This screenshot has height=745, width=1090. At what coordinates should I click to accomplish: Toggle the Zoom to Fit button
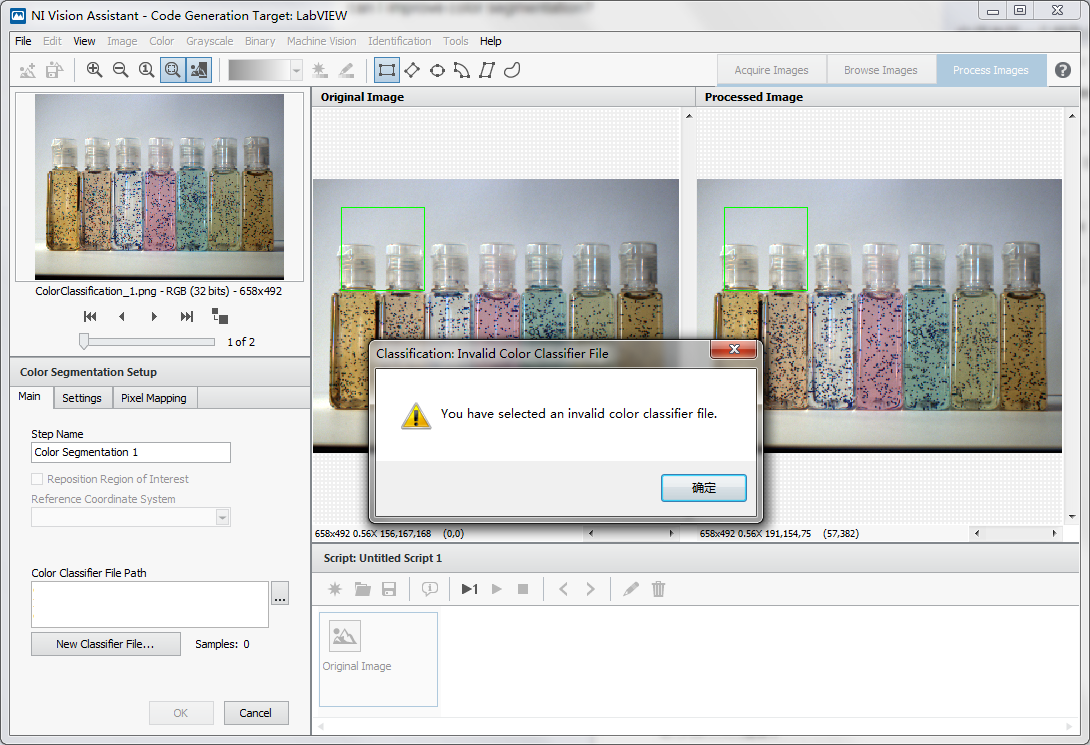(172, 70)
